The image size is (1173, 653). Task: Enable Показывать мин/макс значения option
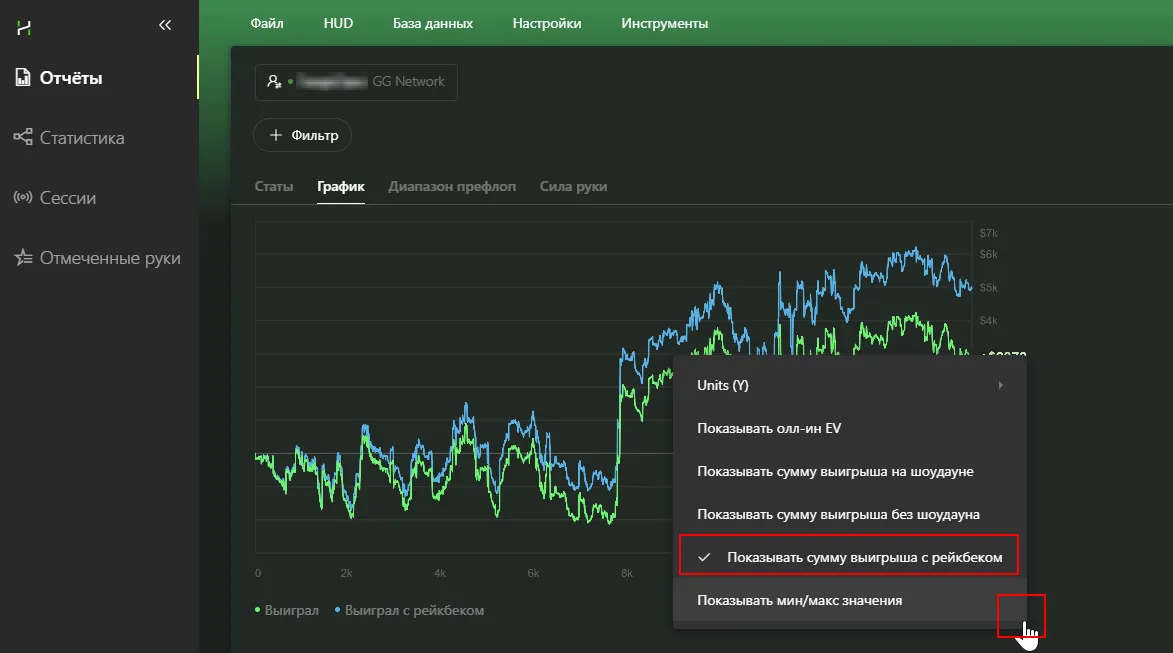[799, 600]
